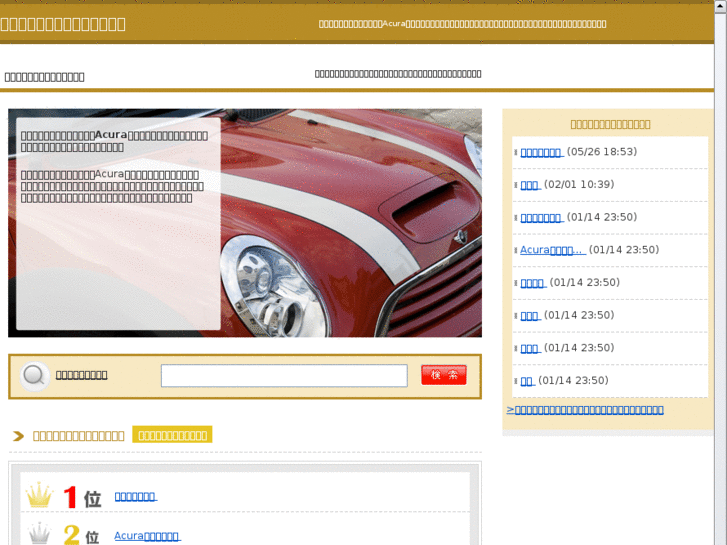Click the red number 1 rank badge
The height and width of the screenshot is (545, 727).
(x=71, y=497)
